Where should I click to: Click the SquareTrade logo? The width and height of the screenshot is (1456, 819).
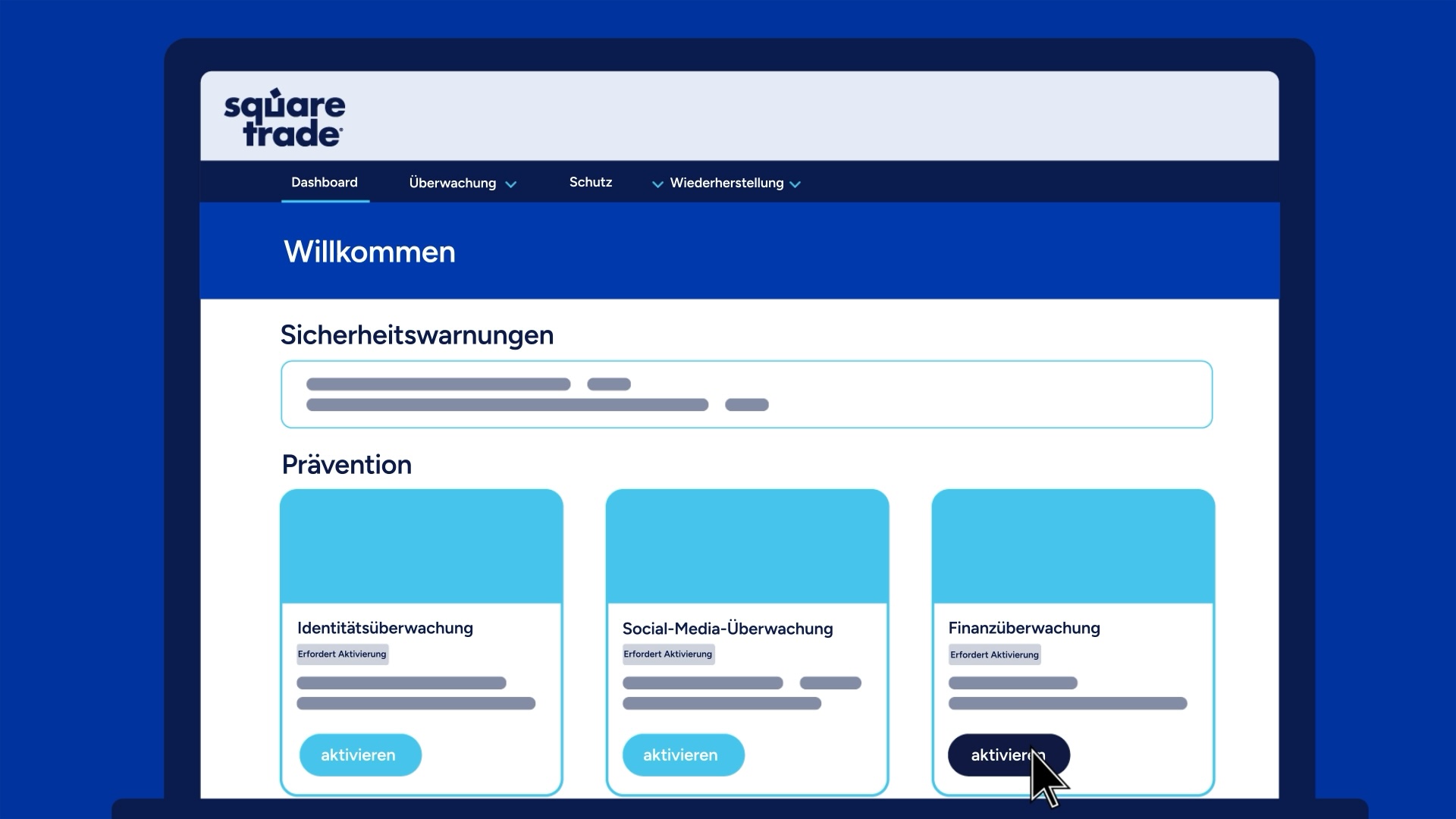click(x=284, y=118)
